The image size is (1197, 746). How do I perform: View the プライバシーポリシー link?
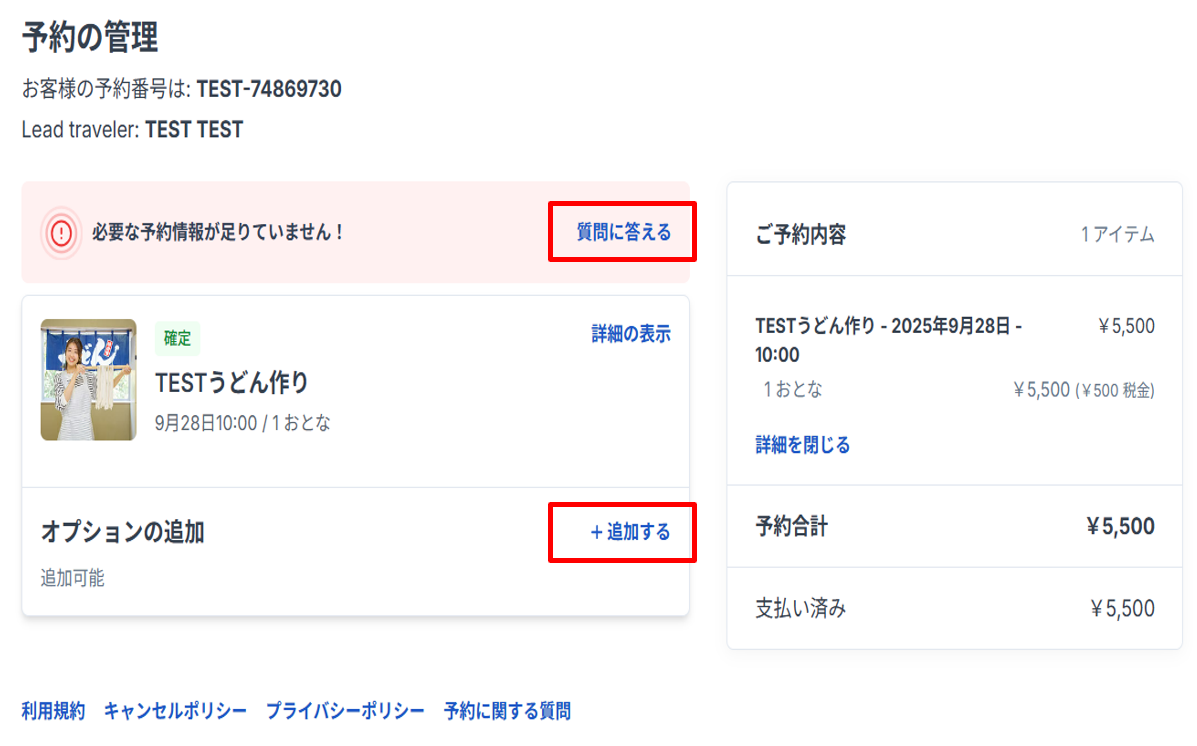tap(345, 711)
